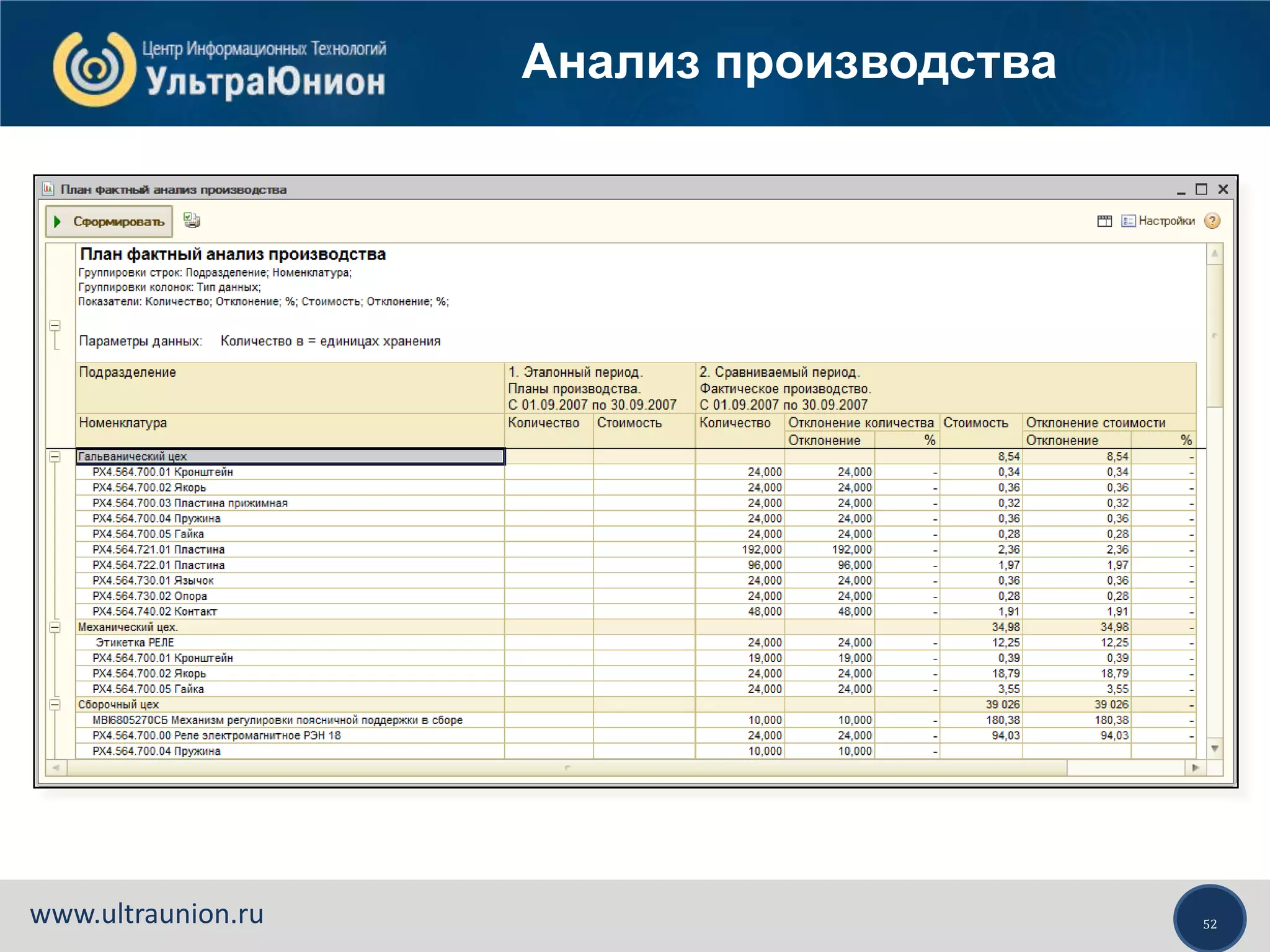Image resolution: width=1270 pixels, height=952 pixels.
Task: Select row РХ4.564.722.01 Пластина
Action: (x=290, y=565)
